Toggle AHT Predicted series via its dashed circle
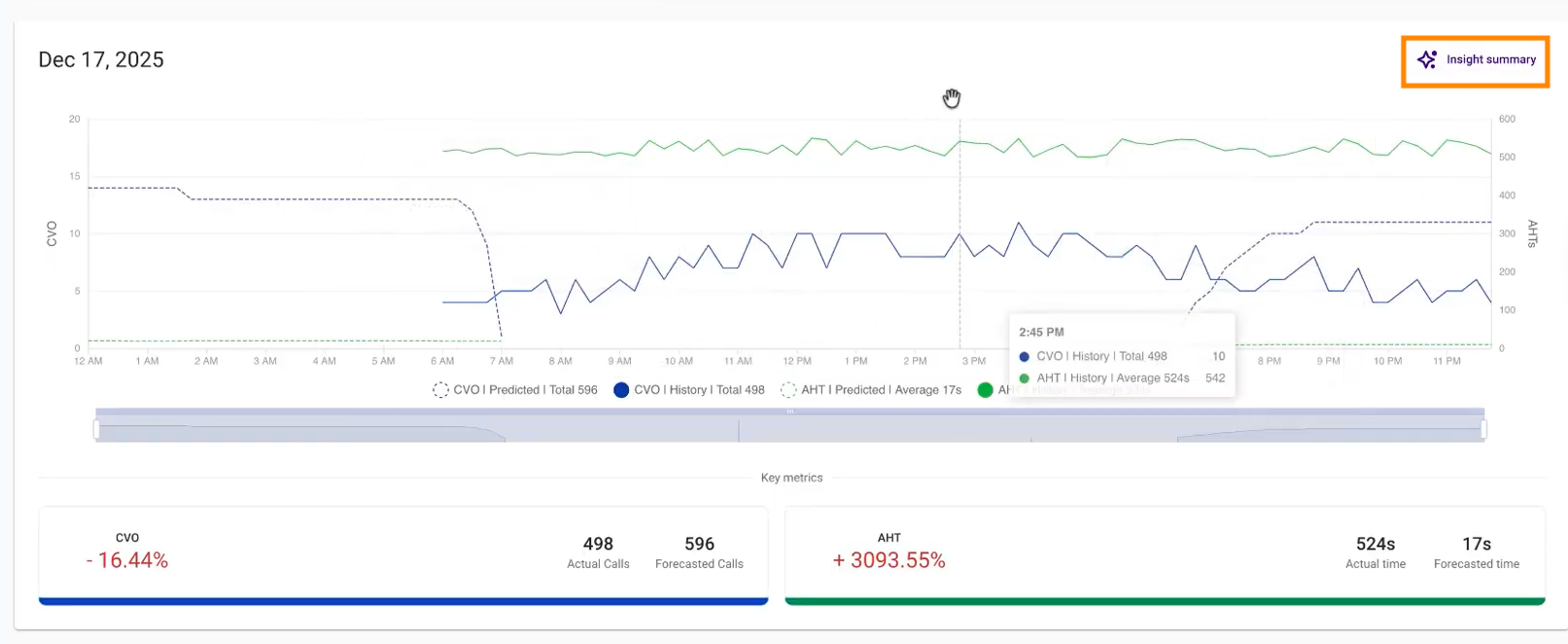 click(788, 390)
